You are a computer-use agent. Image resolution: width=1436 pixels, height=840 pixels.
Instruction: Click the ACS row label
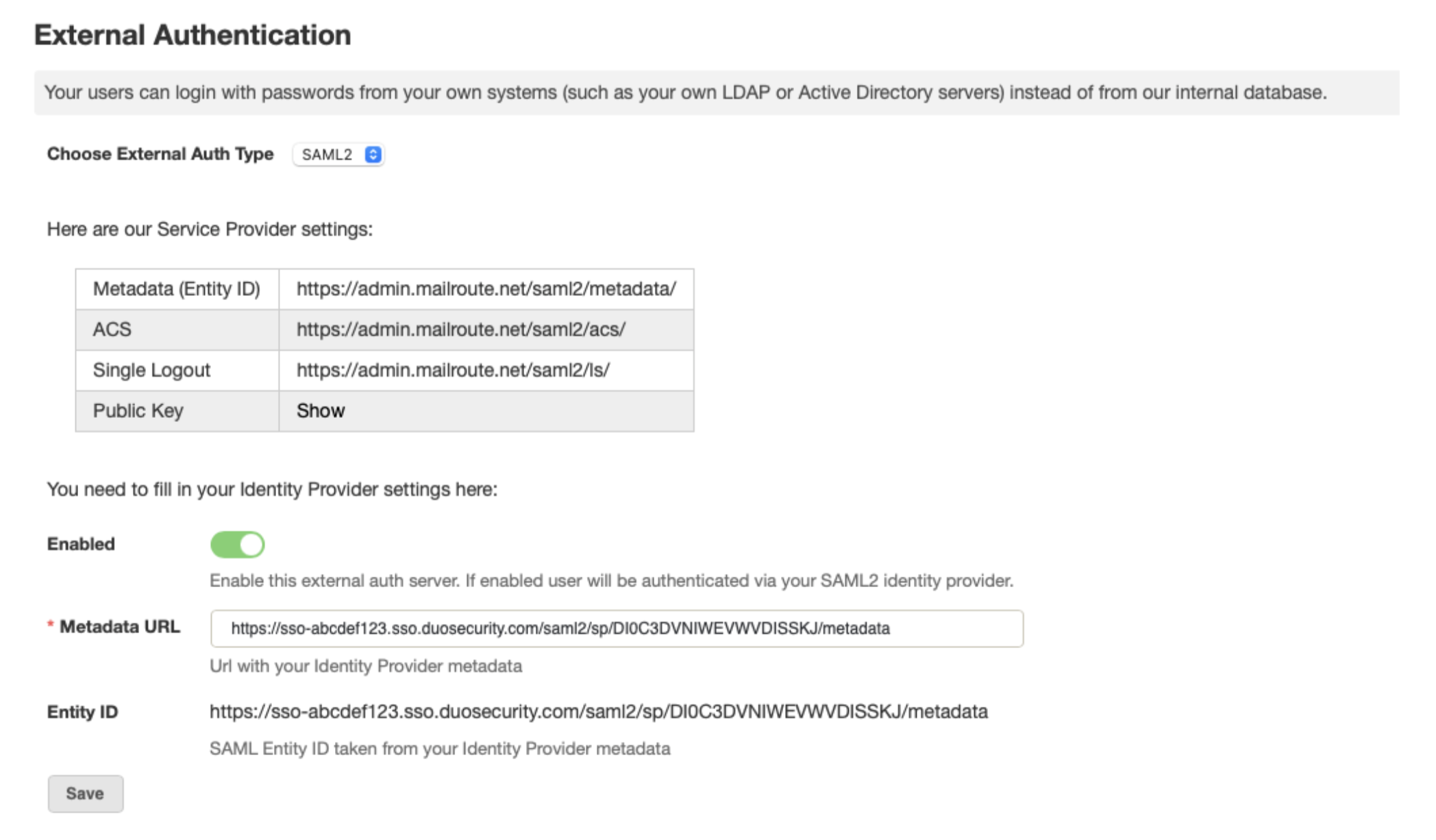tap(112, 329)
